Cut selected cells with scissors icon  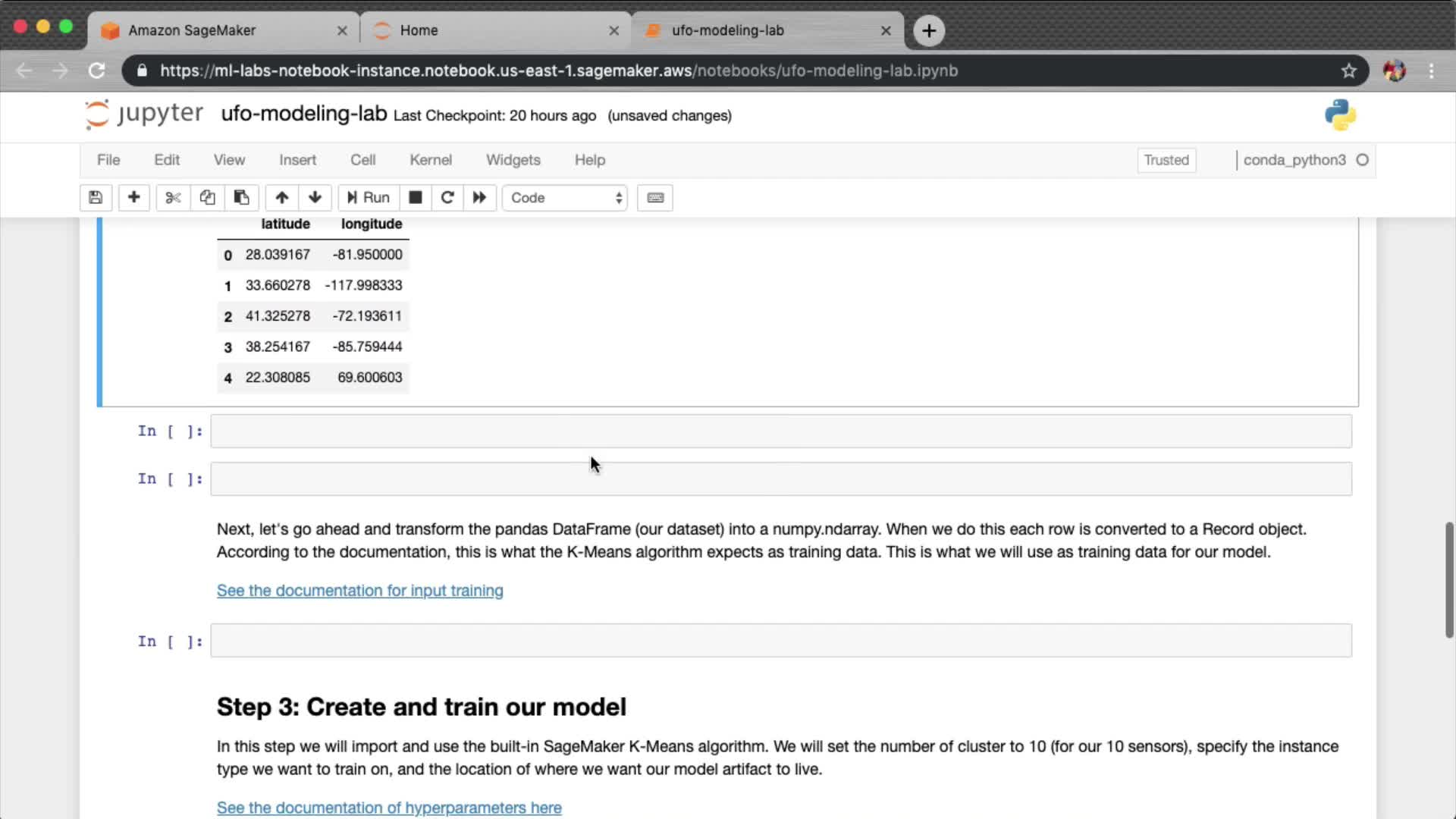tap(173, 198)
